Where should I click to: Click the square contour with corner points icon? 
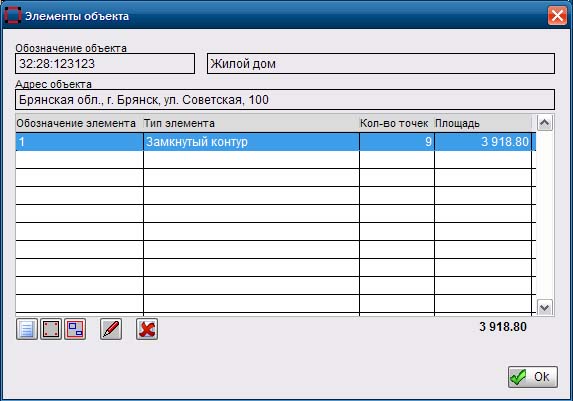(x=51, y=329)
